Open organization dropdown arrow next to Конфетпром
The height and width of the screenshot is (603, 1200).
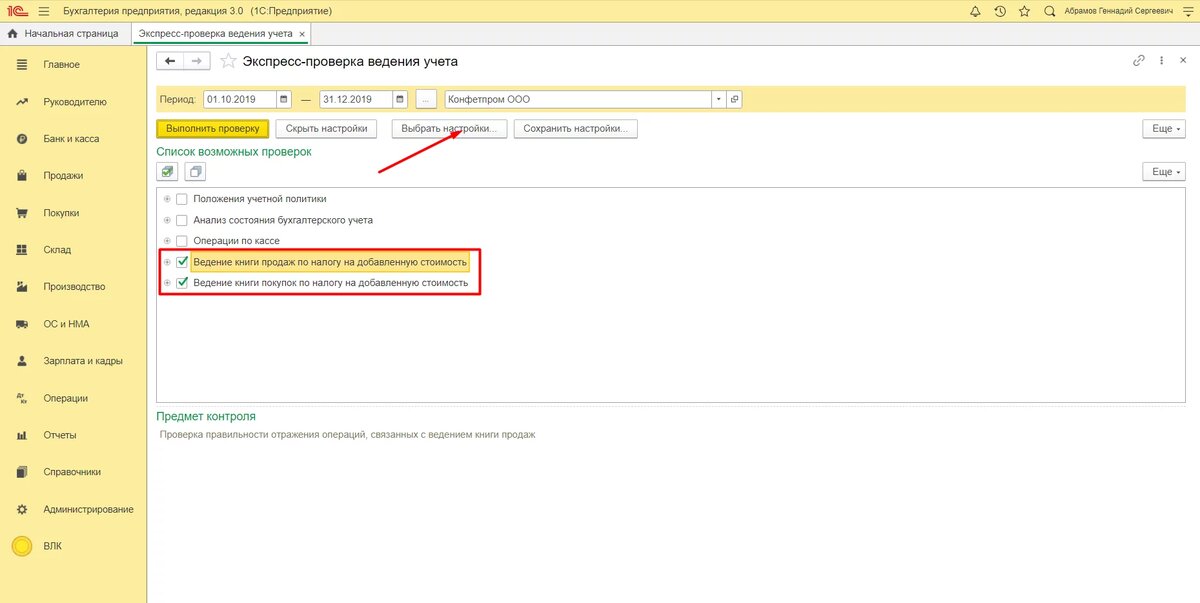click(x=718, y=99)
